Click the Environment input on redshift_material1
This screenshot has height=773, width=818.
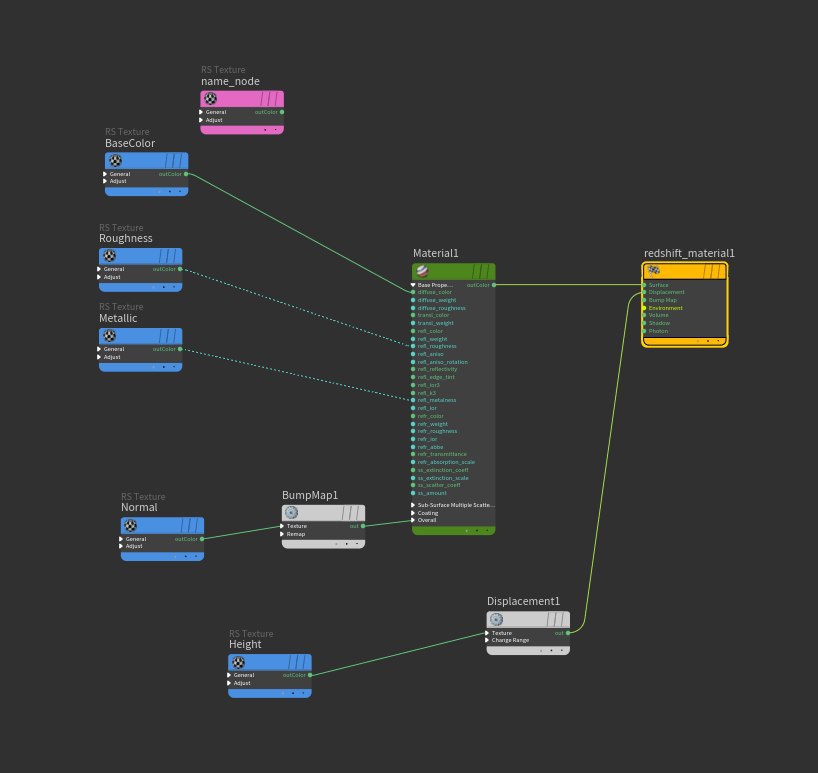[645, 308]
